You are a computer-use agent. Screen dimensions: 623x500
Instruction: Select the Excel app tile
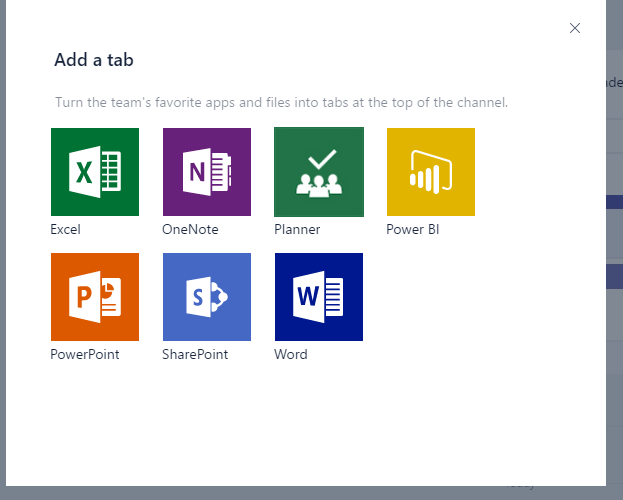tap(95, 172)
